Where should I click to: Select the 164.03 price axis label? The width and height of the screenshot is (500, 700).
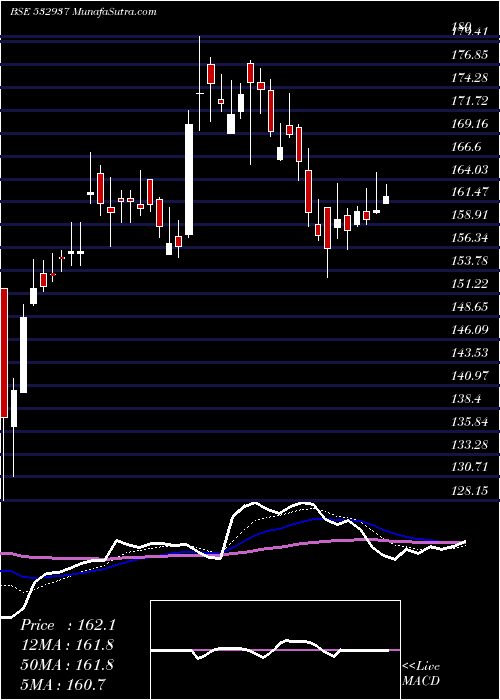469,170
